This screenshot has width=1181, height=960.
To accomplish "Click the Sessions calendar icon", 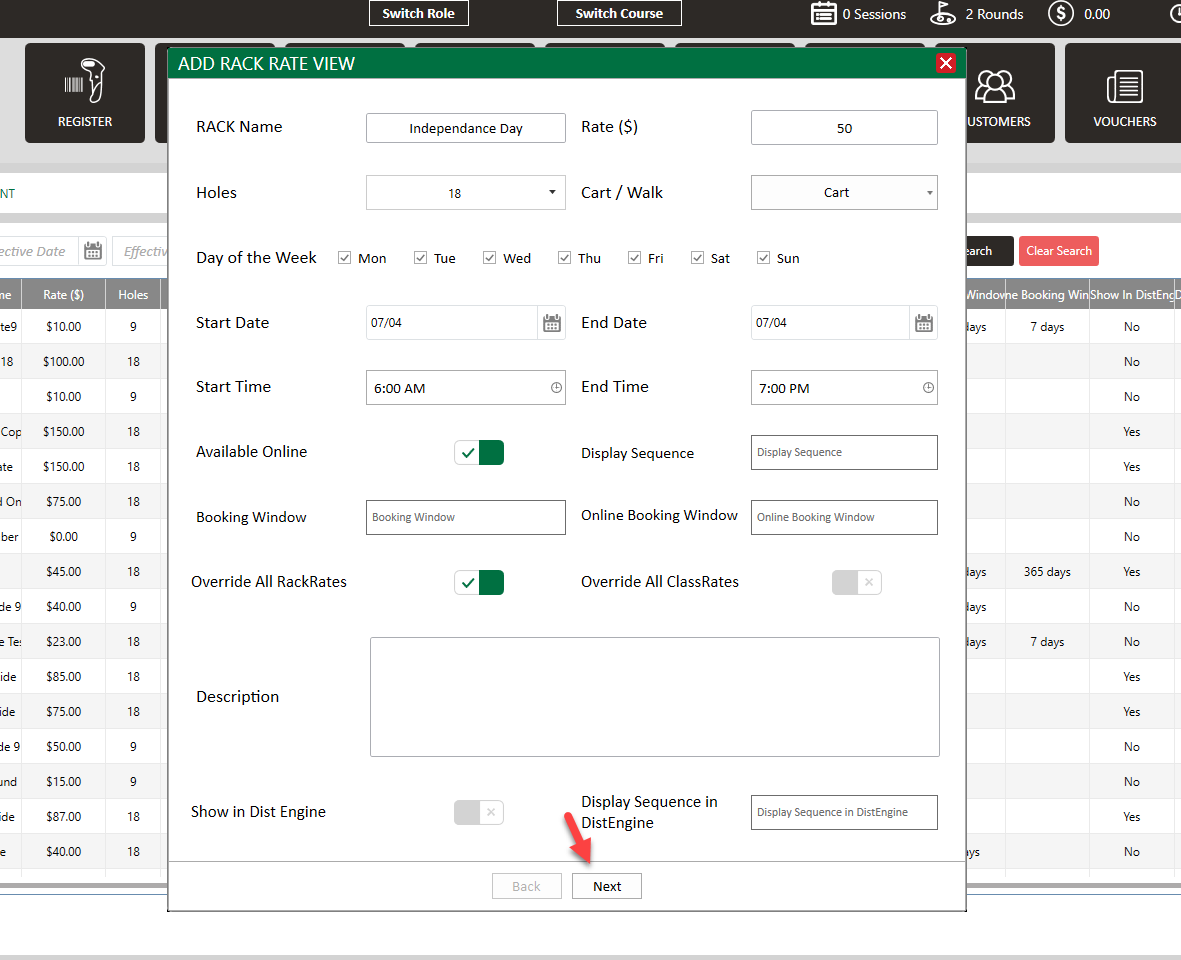I will 823,14.
